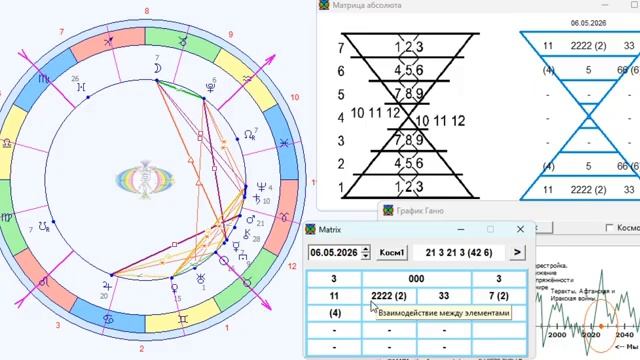Select the Jupiter glyph at degree 20
Viewport: 640px width, 360px height.
pos(107,285)
